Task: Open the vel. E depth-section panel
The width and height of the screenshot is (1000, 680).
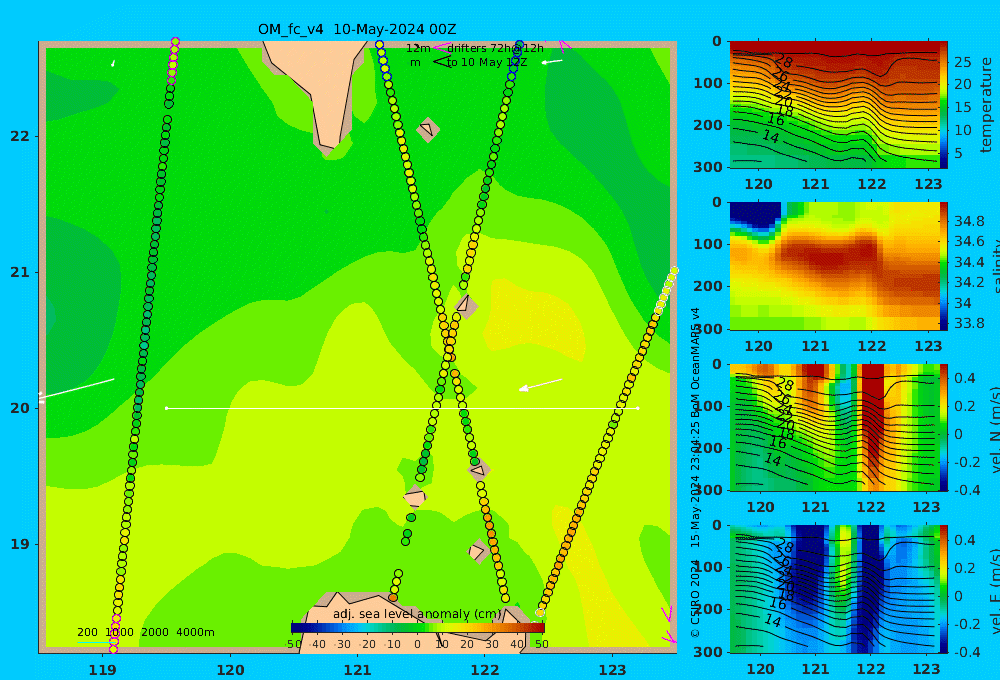Action: point(834,589)
